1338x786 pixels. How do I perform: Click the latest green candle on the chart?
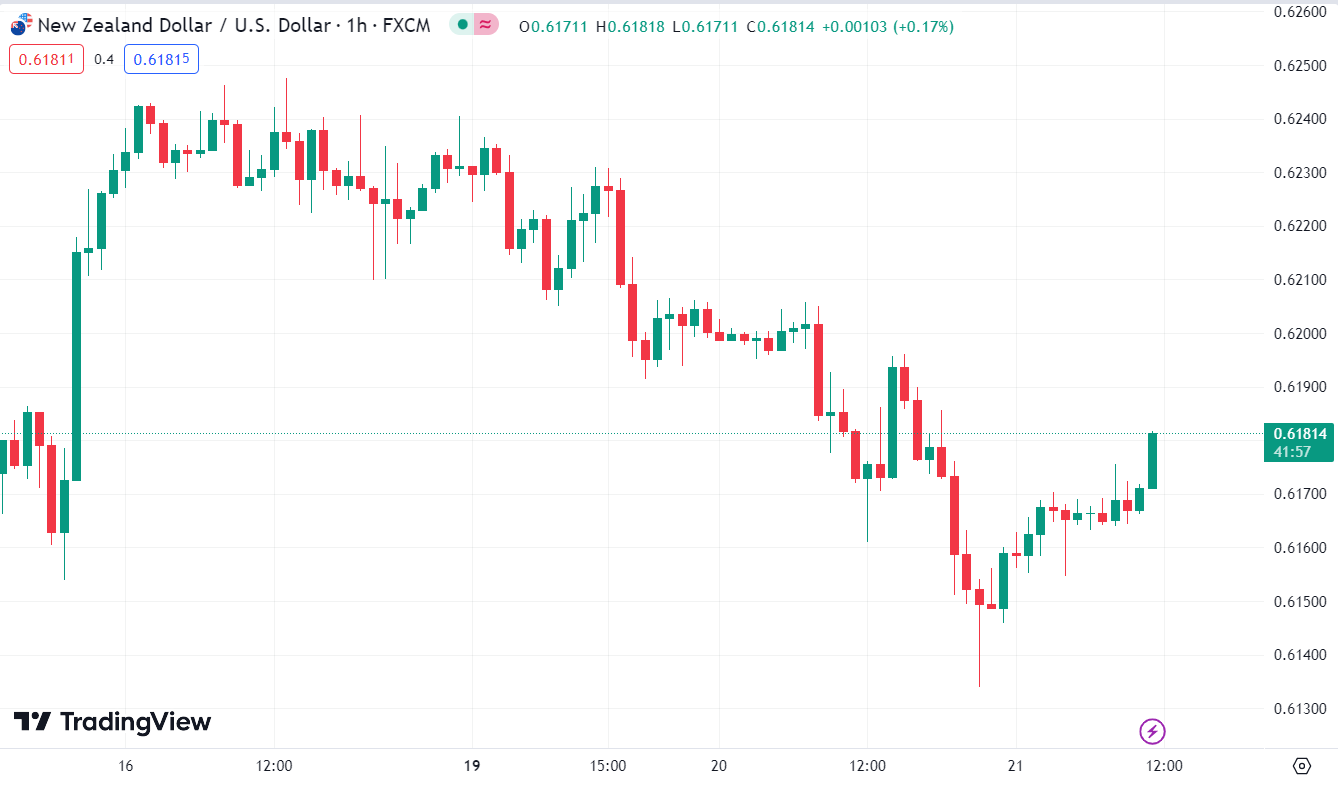[1152, 461]
